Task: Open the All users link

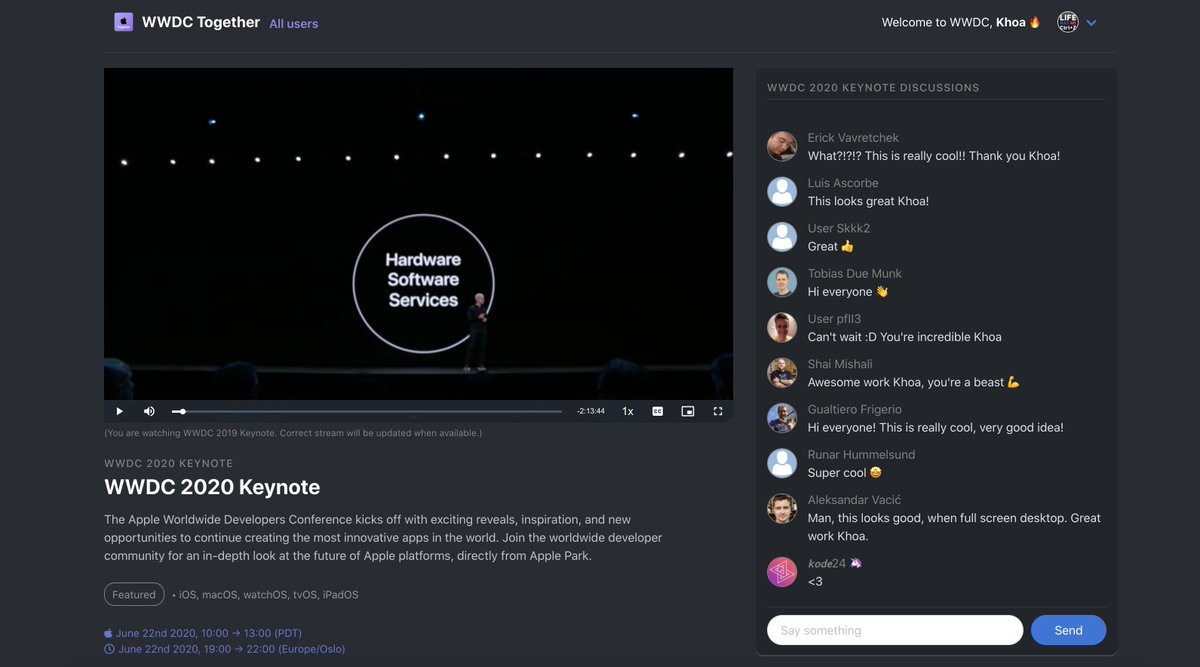Action: (294, 23)
